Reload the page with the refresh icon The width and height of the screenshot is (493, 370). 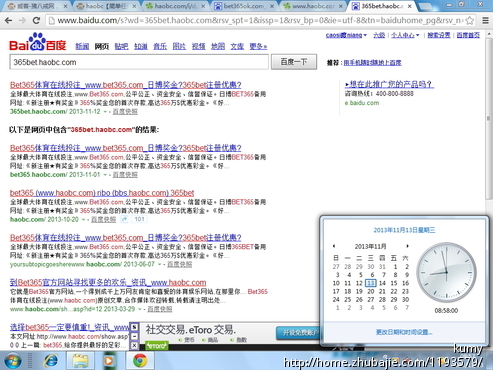point(36,20)
